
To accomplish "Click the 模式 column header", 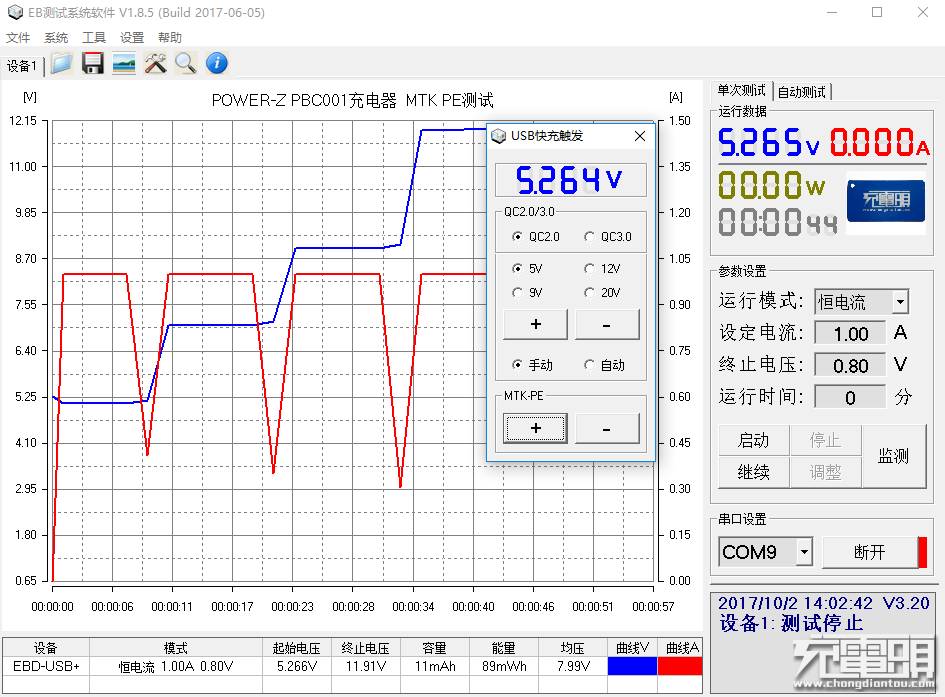I will pyautogui.click(x=176, y=648).
